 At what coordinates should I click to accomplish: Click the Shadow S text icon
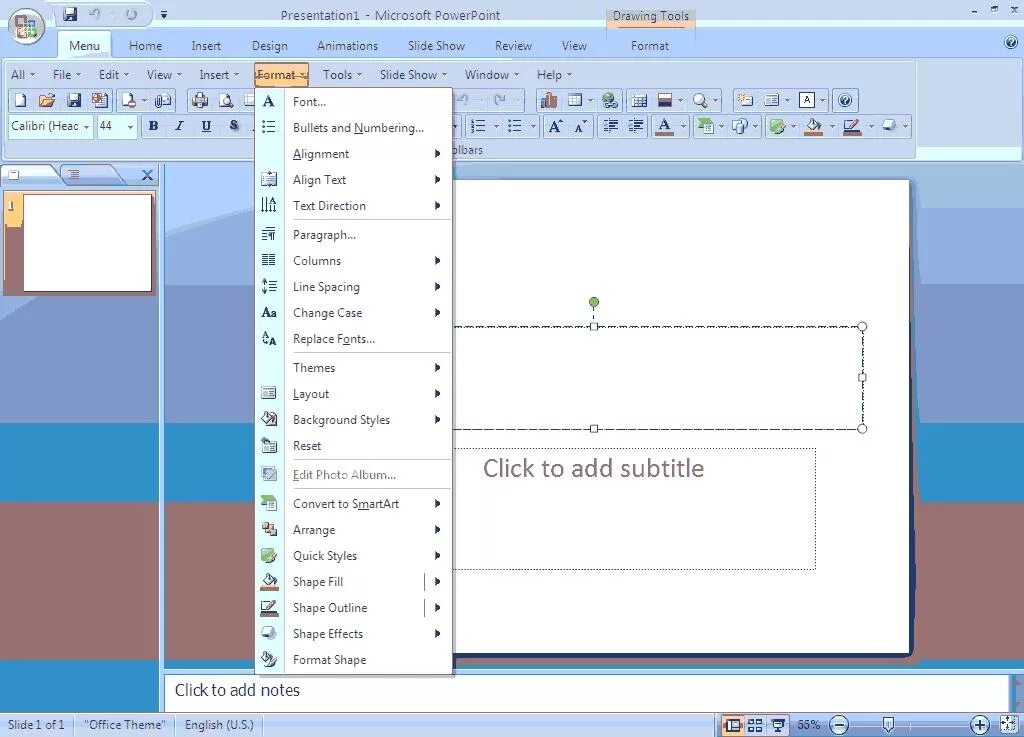click(234, 126)
